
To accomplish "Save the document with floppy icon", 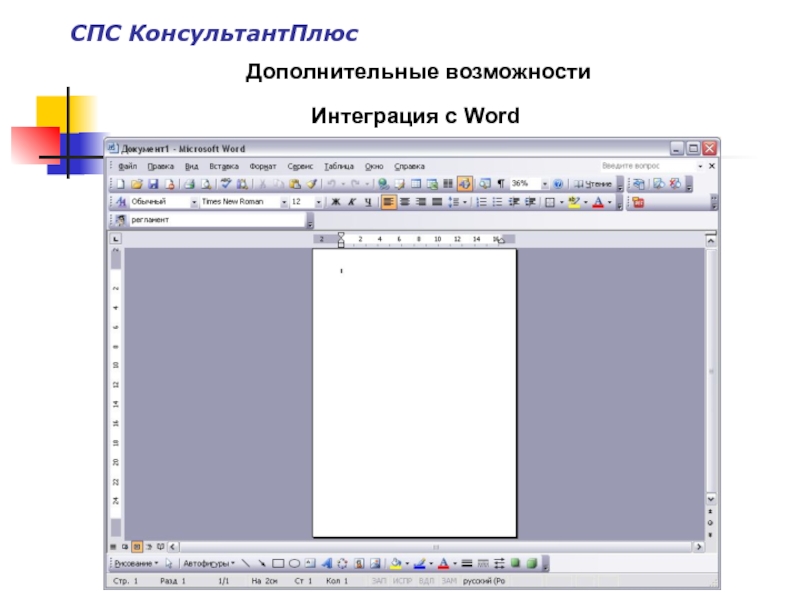I will point(153,184).
